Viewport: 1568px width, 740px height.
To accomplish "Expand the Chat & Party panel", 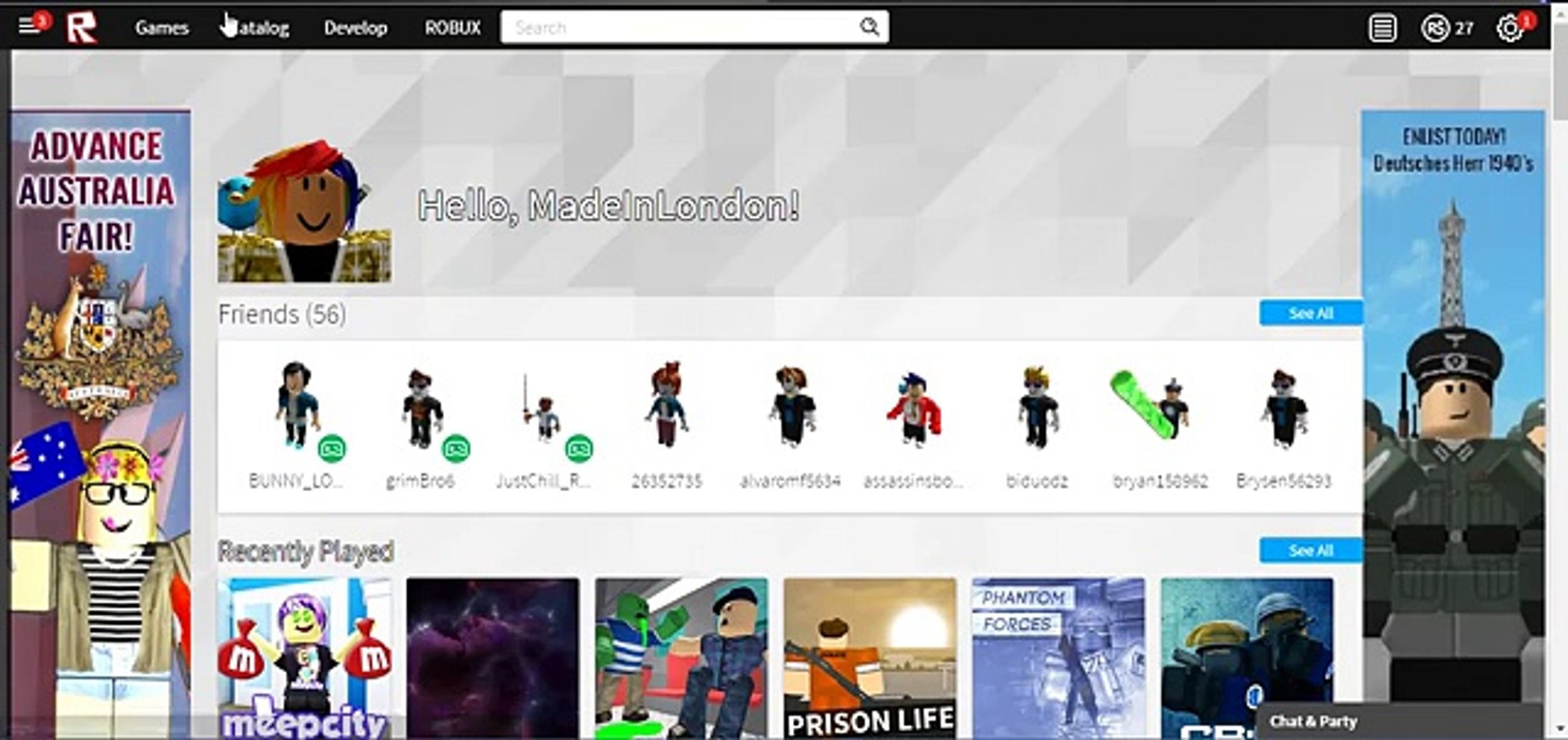I will tap(1313, 721).
